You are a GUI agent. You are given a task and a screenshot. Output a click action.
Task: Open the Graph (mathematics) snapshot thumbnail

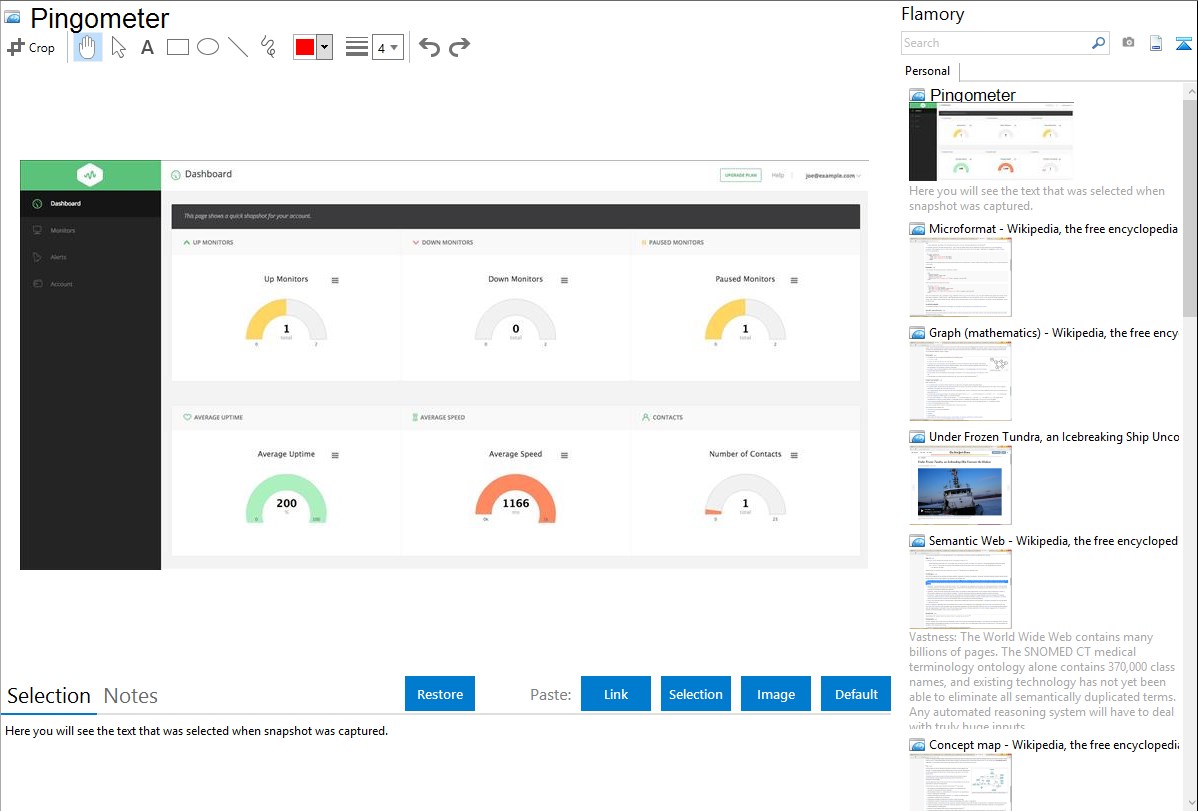(x=960, y=381)
